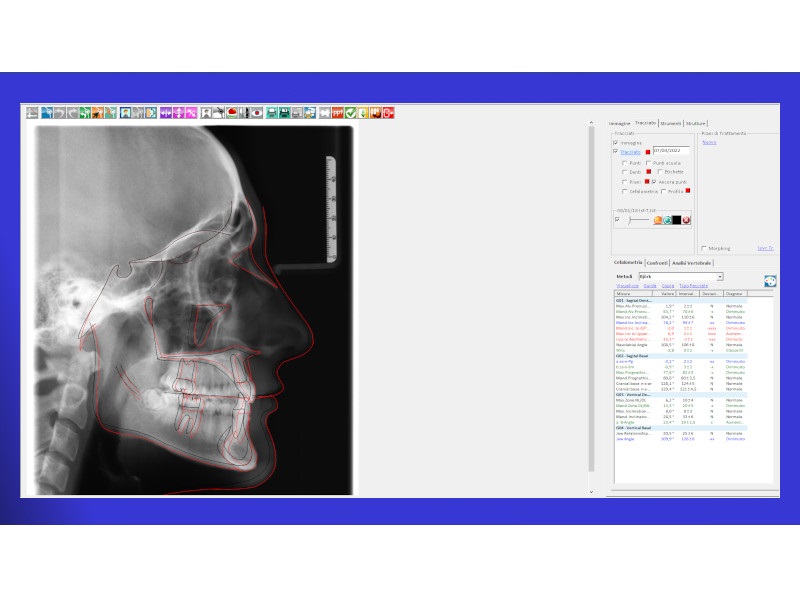
Task: Click the yellow download arrow toolbar icon
Action: [363, 113]
